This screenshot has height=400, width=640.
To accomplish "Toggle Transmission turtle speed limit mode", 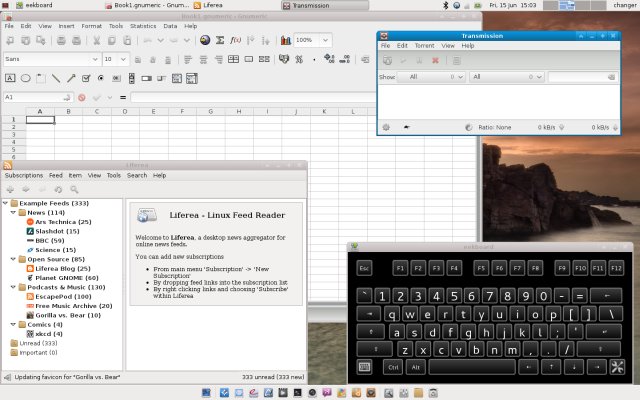I will coord(406,127).
